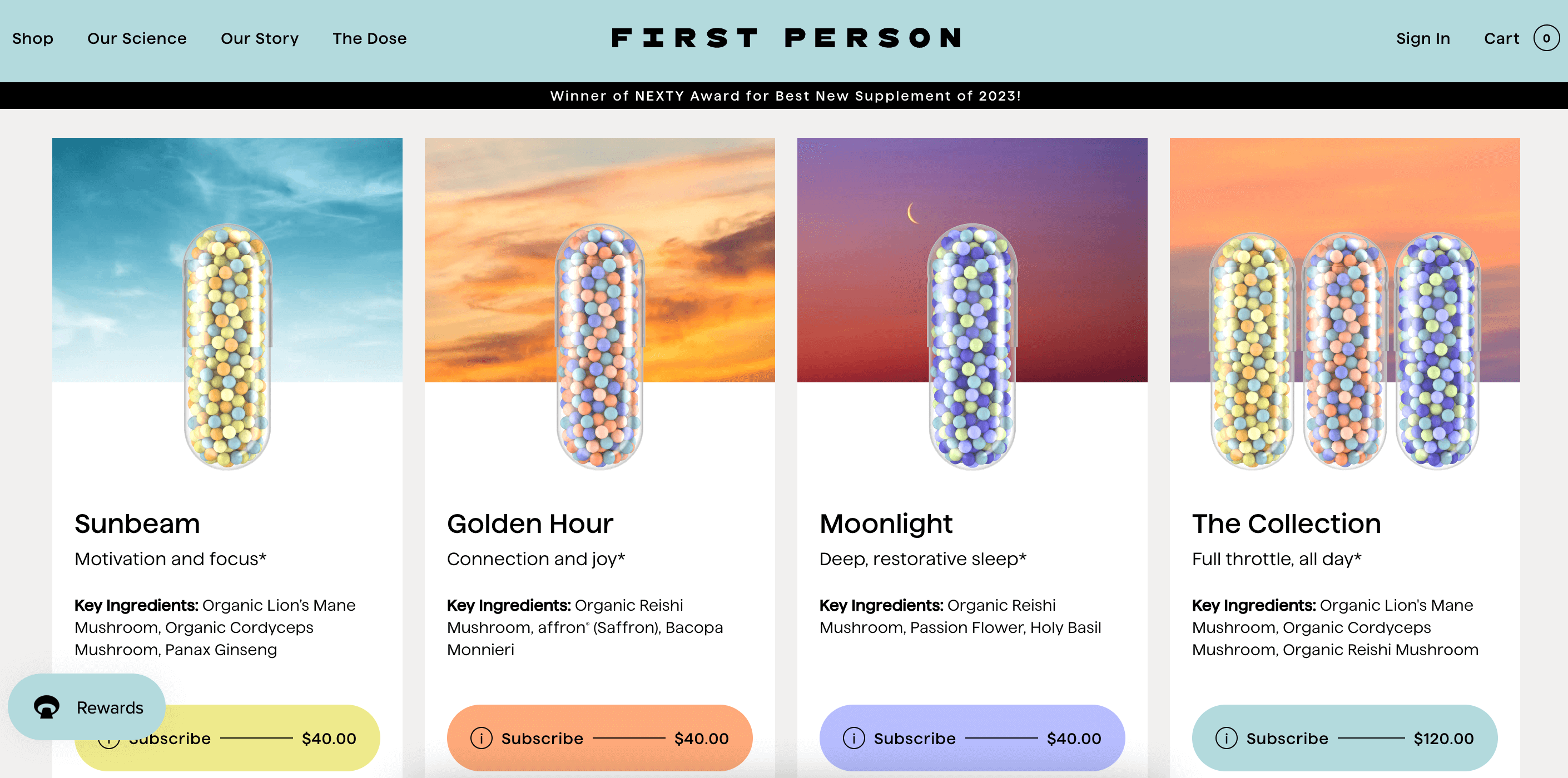This screenshot has width=1568, height=778.
Task: Click the info icon on Sunbeam's Subscribe button
Action: click(x=109, y=739)
